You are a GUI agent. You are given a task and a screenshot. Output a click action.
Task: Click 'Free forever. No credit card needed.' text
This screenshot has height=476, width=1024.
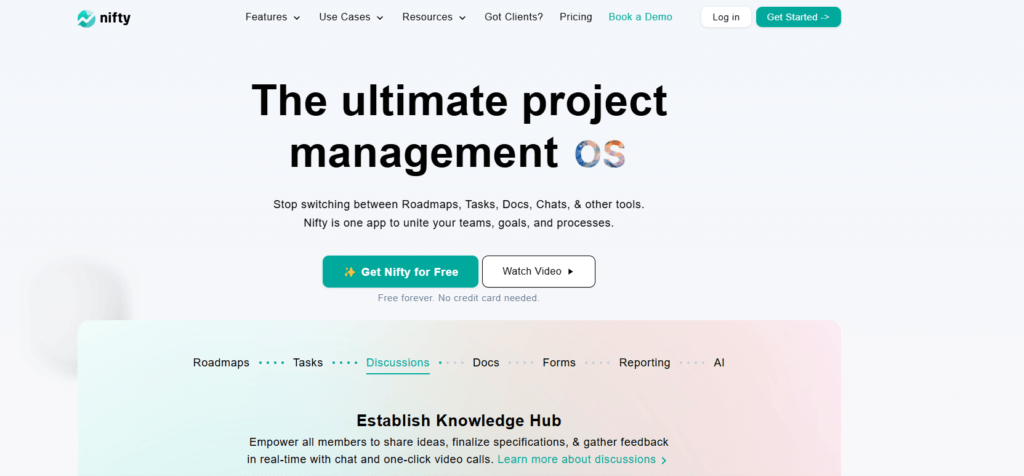click(x=458, y=298)
